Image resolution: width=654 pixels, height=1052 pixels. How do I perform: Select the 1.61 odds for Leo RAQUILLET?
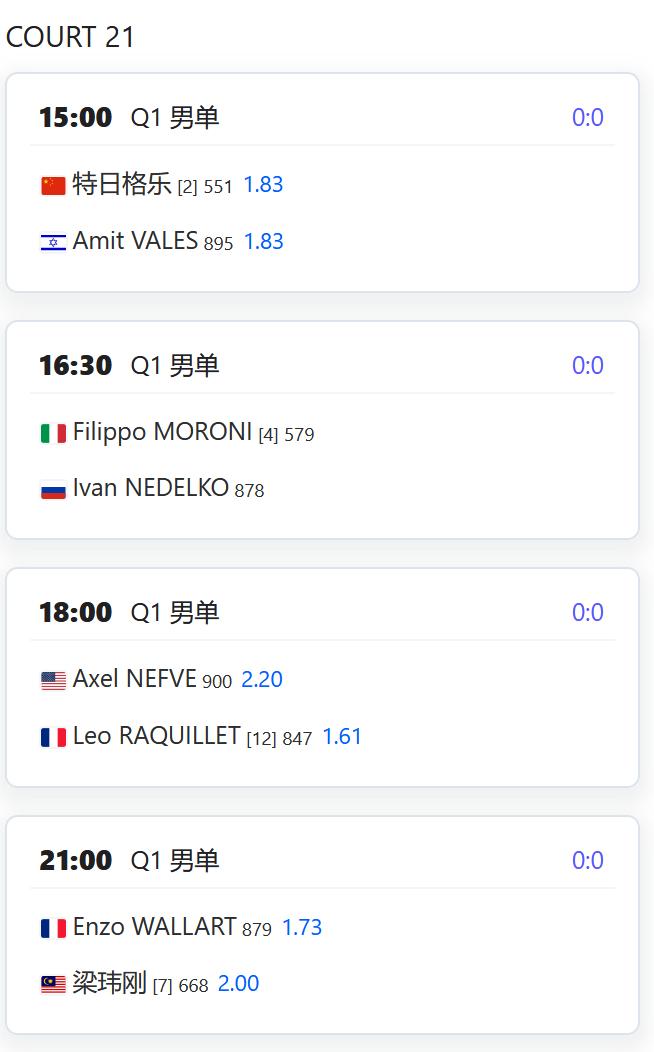pyautogui.click(x=342, y=737)
